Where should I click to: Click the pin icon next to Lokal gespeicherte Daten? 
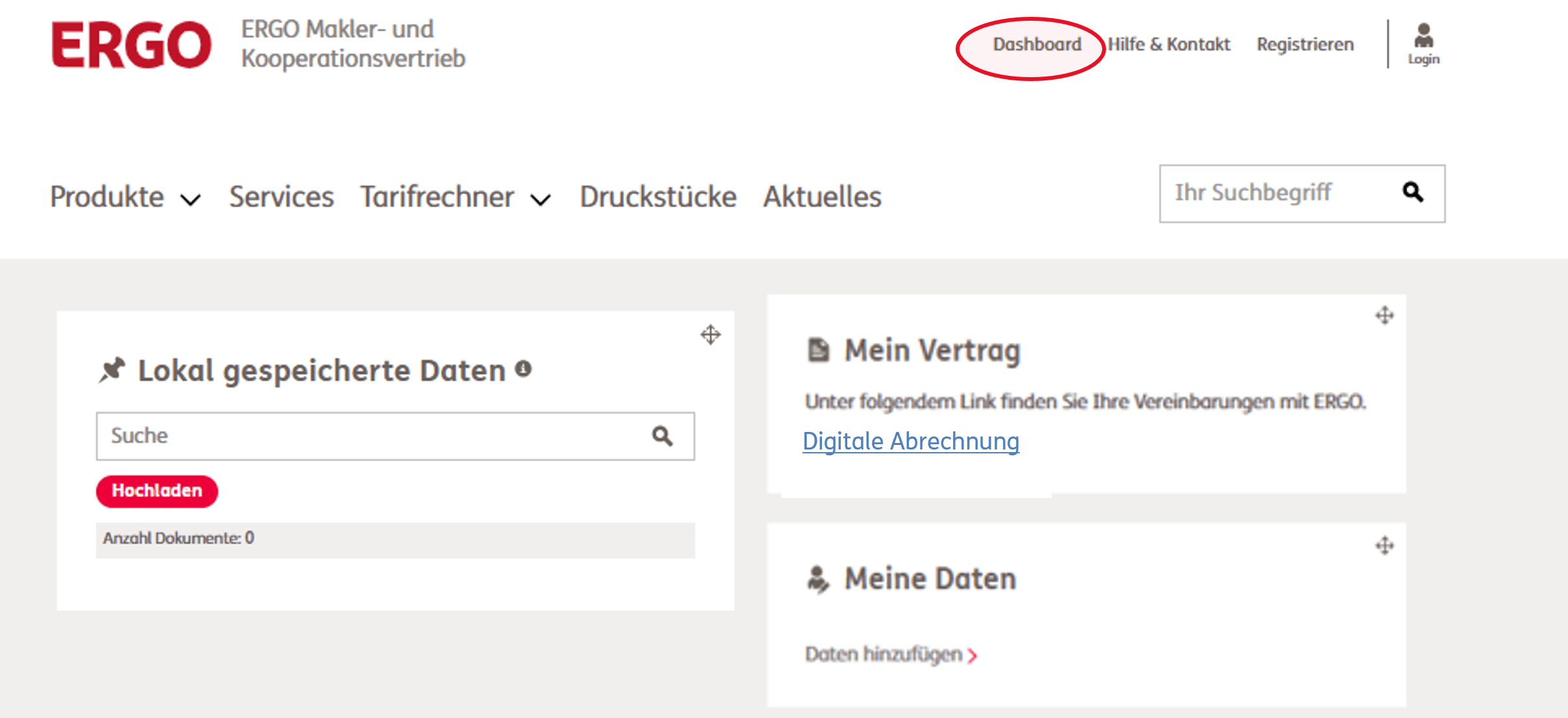tap(112, 370)
